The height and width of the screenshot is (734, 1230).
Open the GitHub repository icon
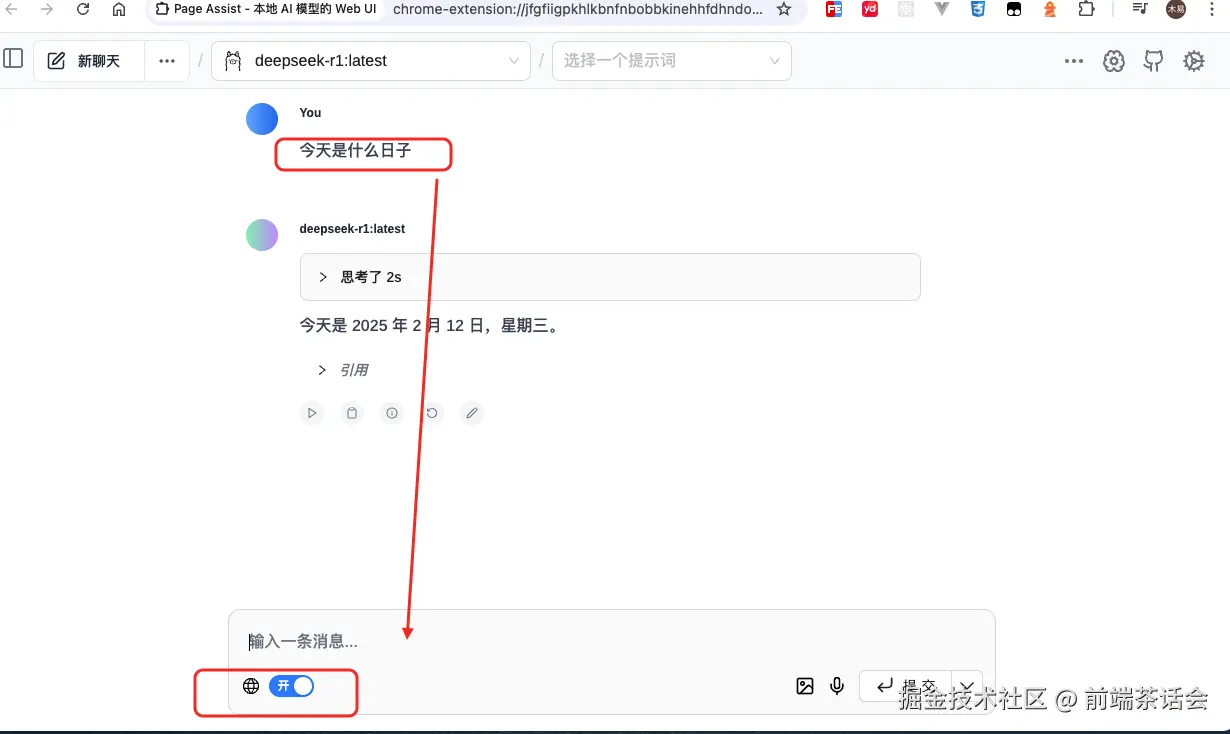pyautogui.click(x=1154, y=61)
